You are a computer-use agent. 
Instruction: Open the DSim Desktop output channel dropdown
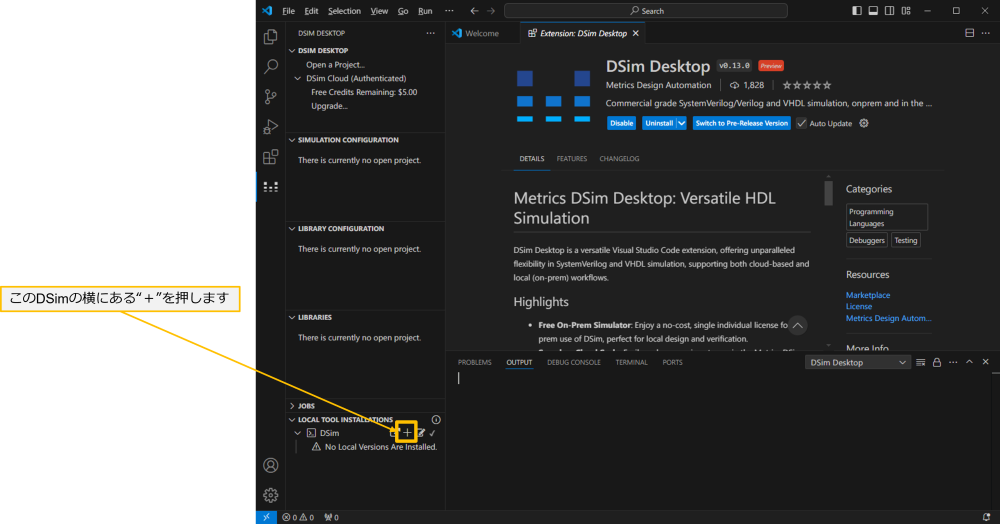(857, 362)
